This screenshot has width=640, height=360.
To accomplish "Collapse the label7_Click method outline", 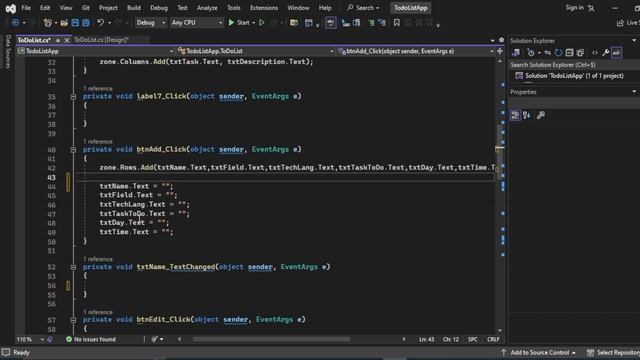I will pyautogui.click(x=73, y=97).
